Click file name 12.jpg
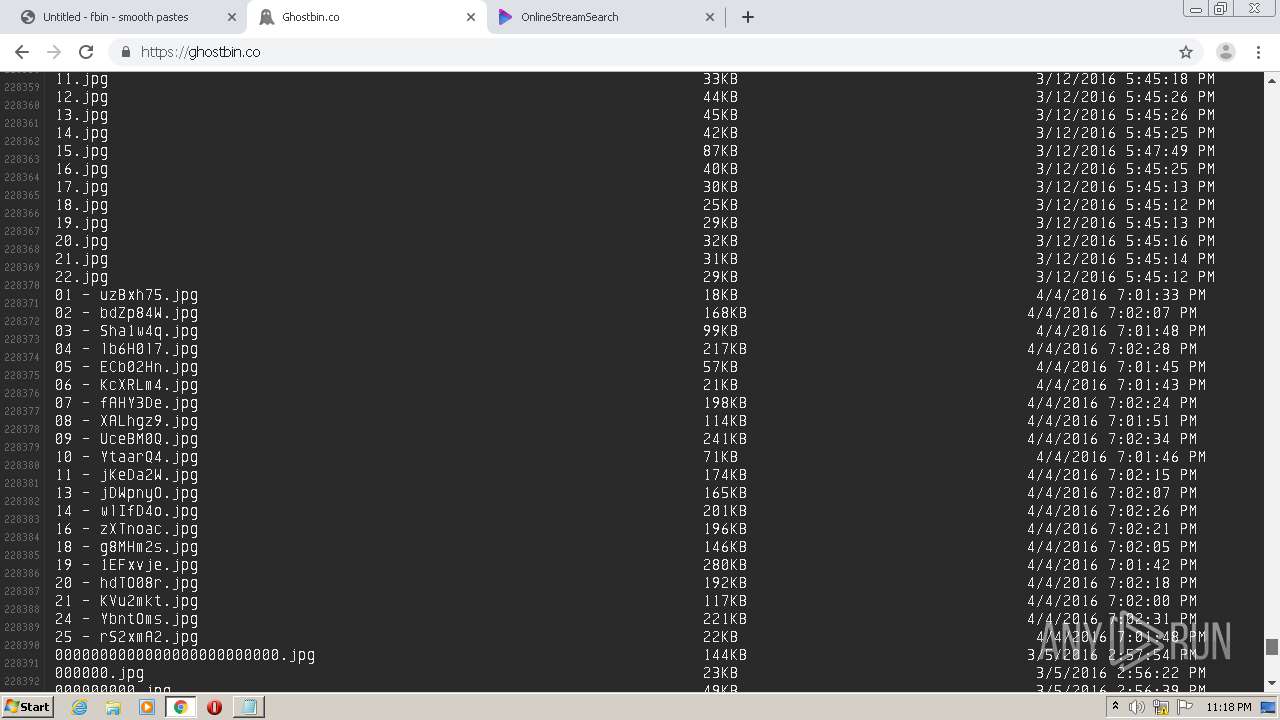The width and height of the screenshot is (1280, 720). point(82,97)
